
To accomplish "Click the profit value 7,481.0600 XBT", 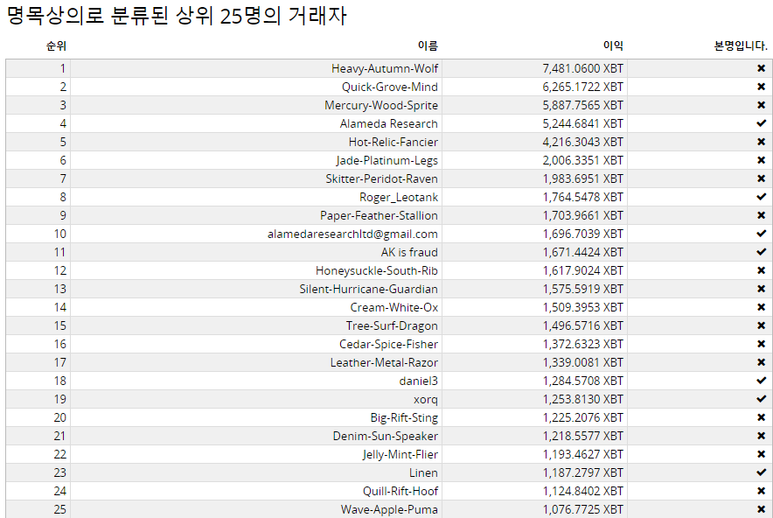I will (x=583, y=69).
